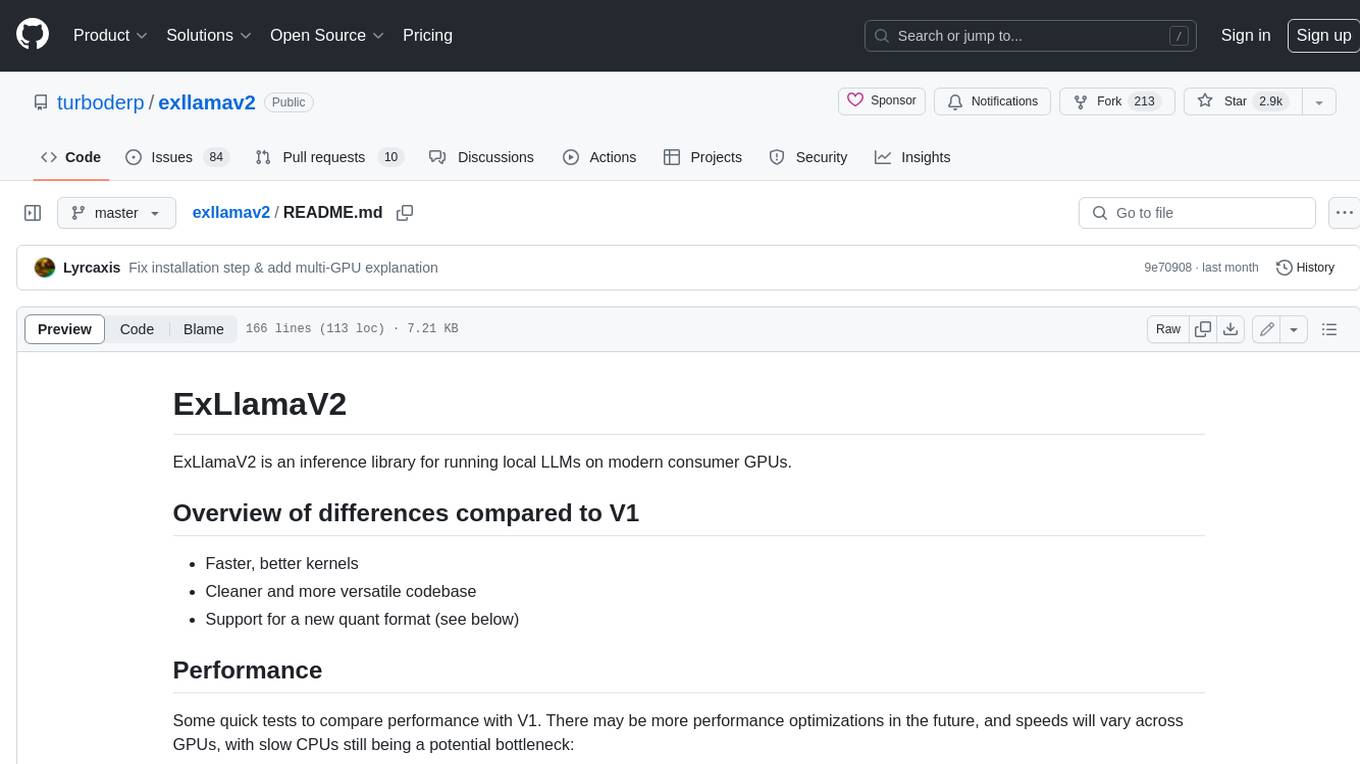Click the Overview of differences heading
This screenshot has height=764, width=1360.
tap(406, 513)
